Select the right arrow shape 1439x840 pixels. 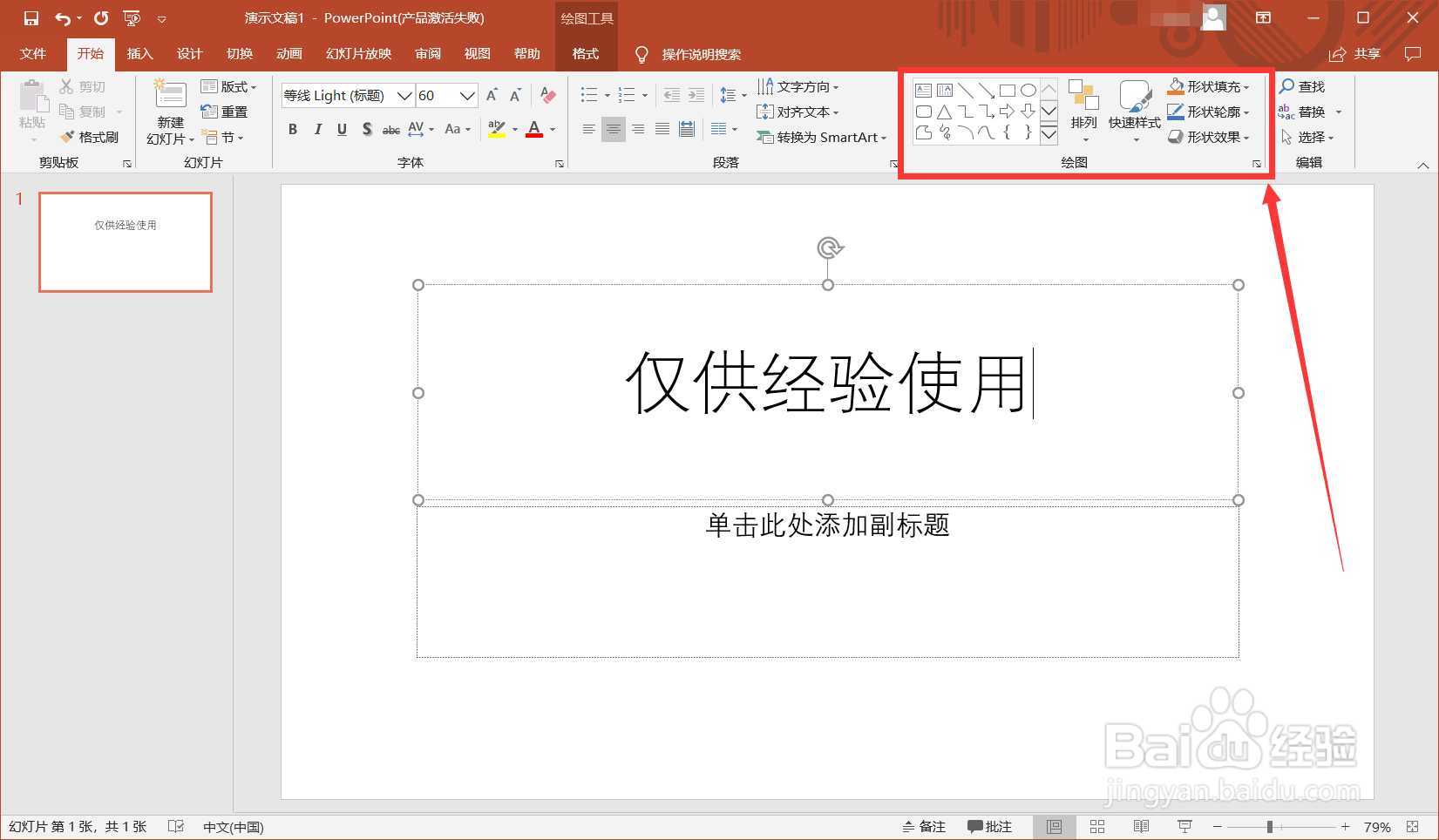coord(1008,112)
